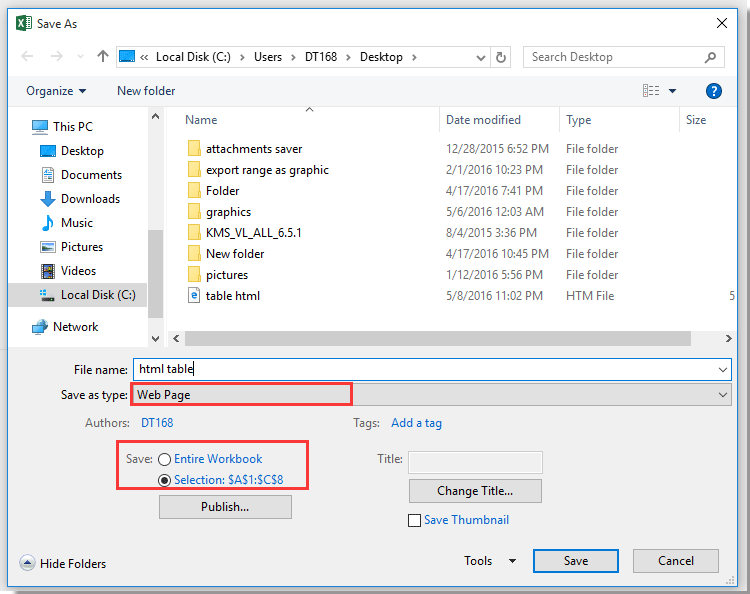This screenshot has width=750, height=594.
Task: Click the Change Title... button
Action: tap(475, 491)
